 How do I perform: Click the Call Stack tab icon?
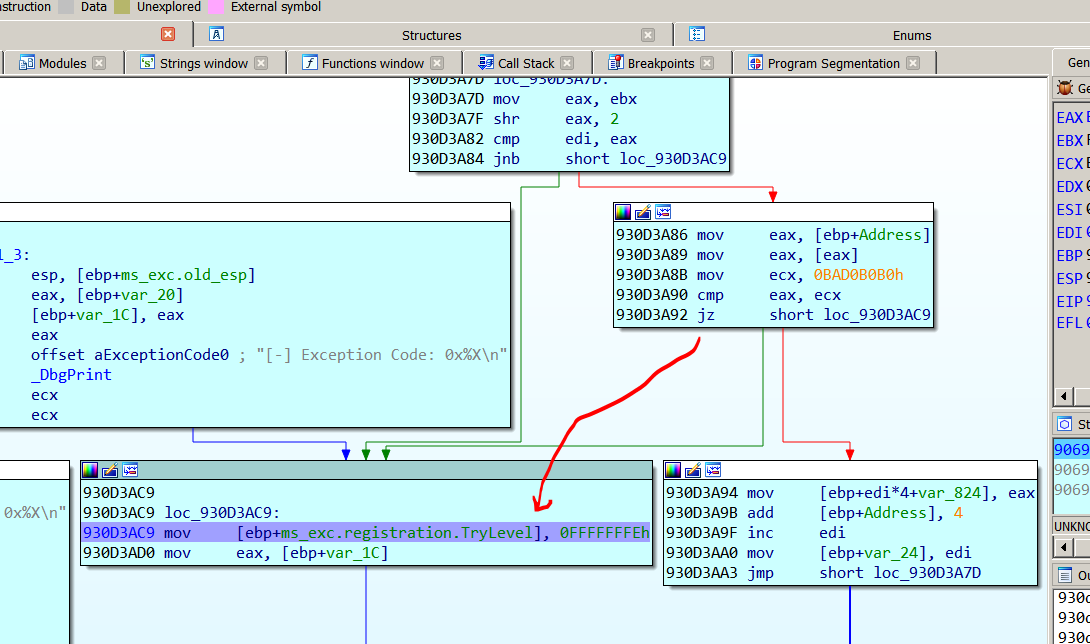486,63
